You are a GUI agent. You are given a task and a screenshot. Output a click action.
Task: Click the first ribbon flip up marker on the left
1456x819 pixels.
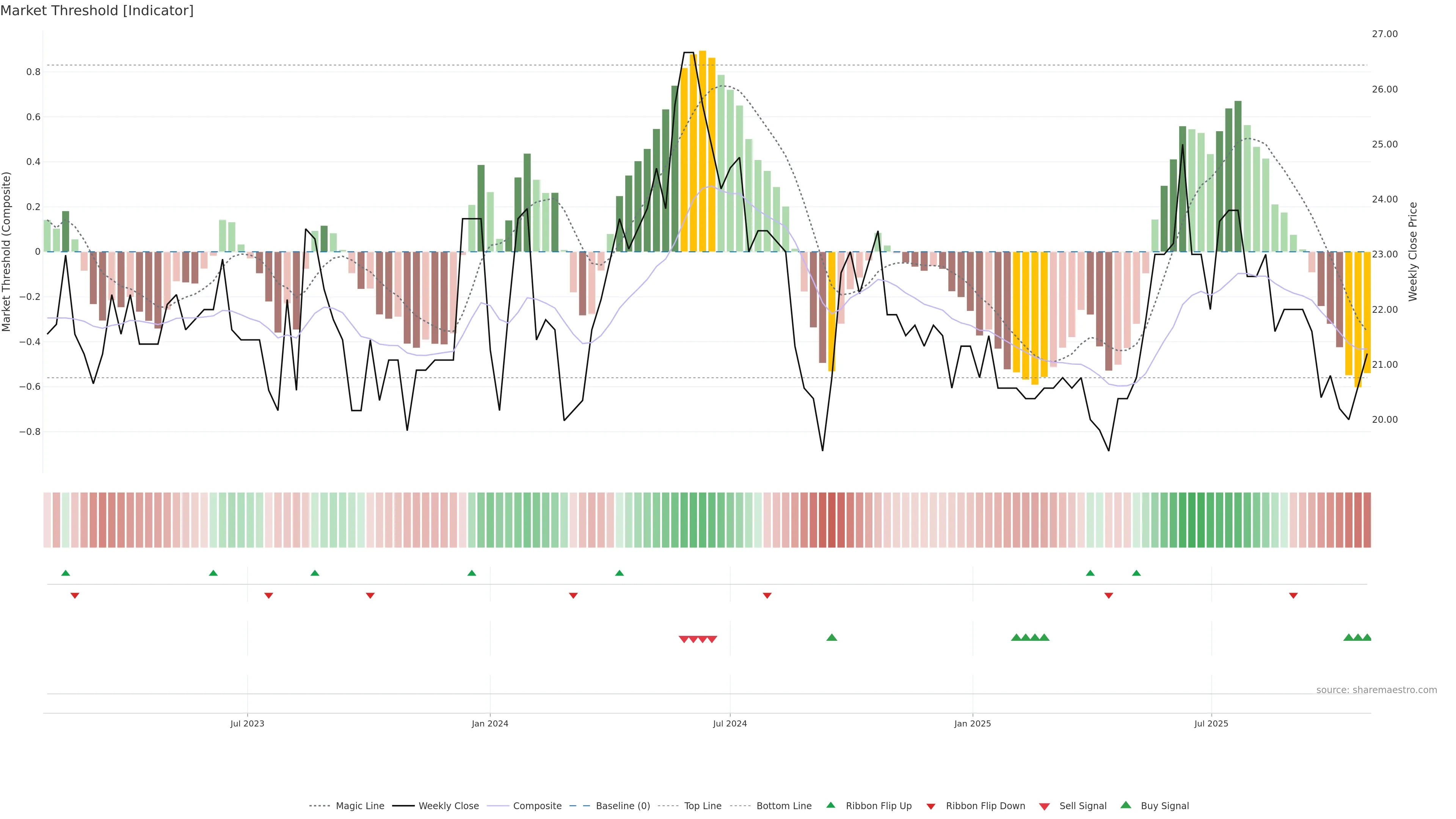(x=66, y=573)
